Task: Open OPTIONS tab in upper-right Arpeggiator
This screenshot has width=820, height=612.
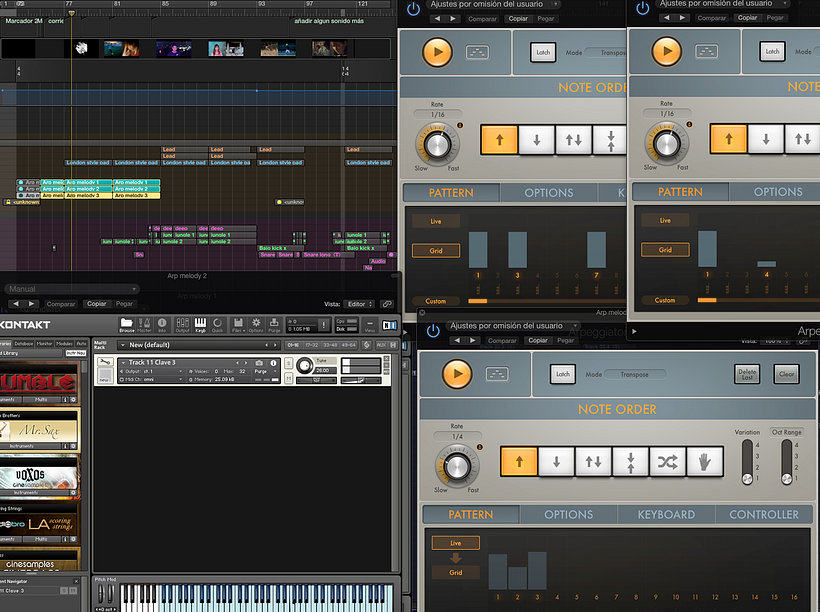Action: (x=778, y=192)
